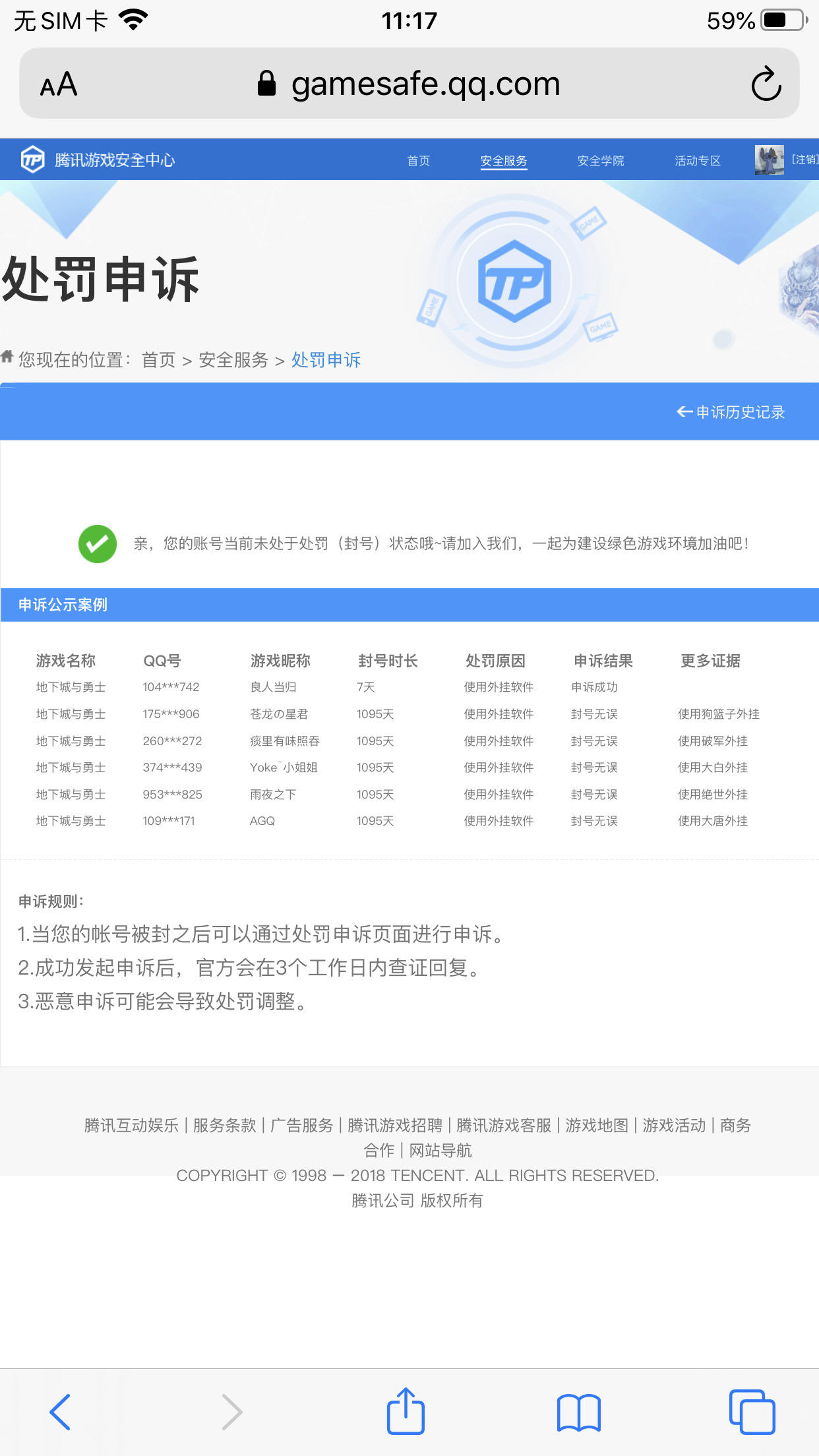Tap nickname Yoke小姐姐
The image size is (819, 1456).
coord(284,768)
